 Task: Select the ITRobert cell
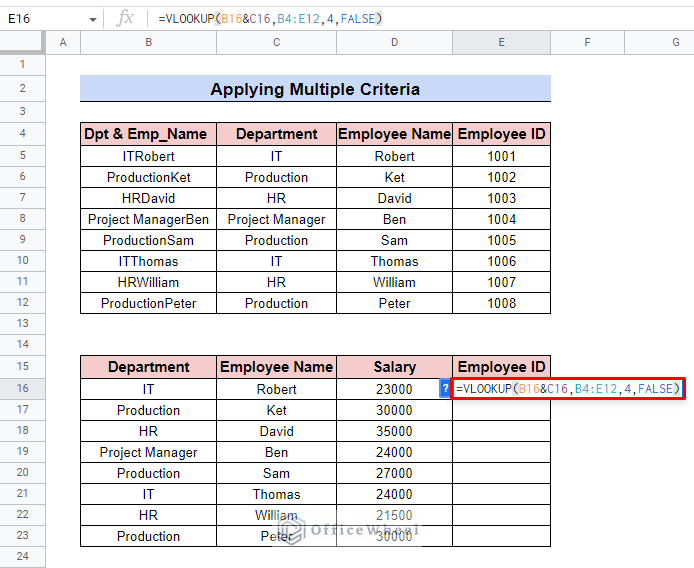click(x=148, y=156)
